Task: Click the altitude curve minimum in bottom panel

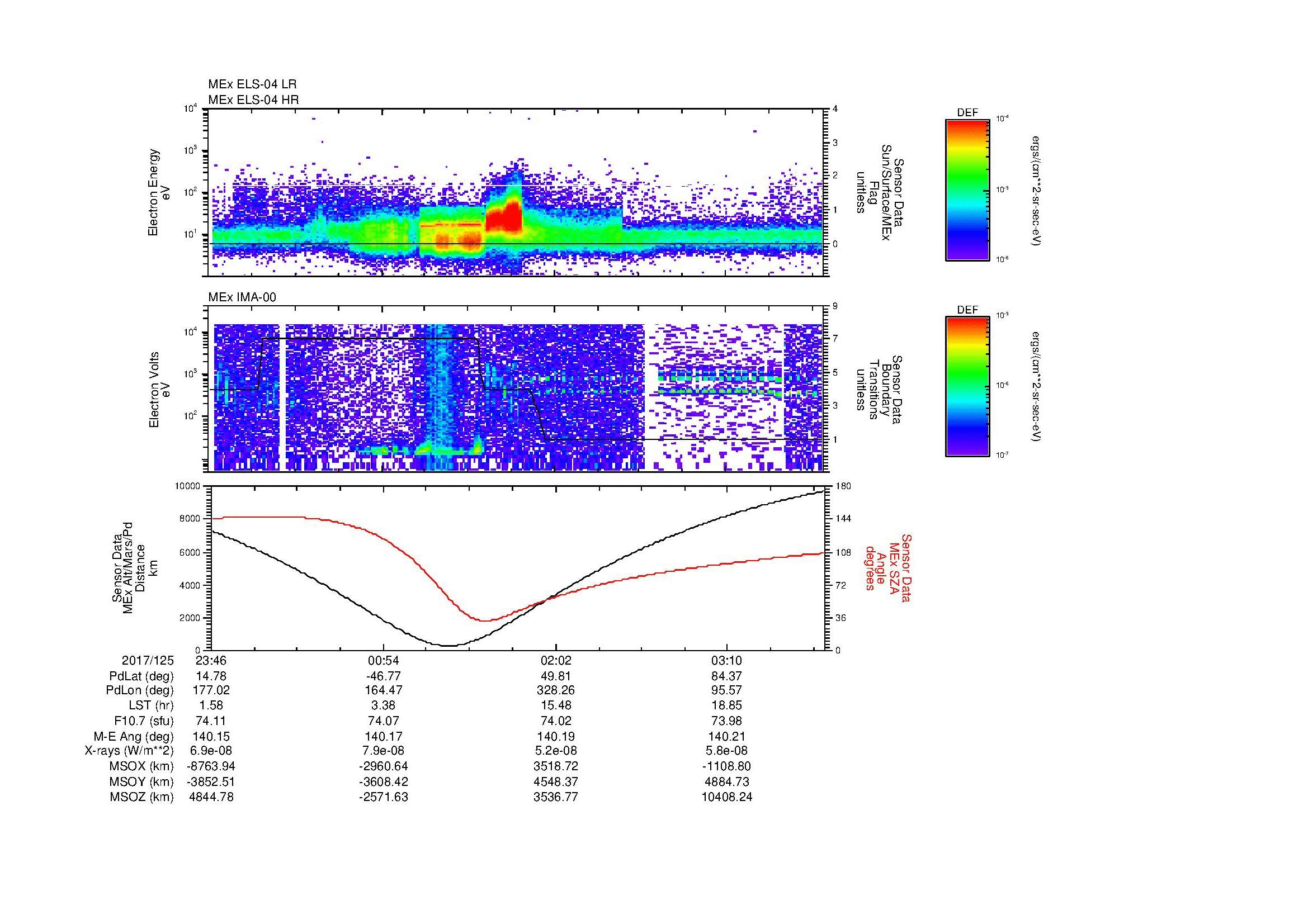Action: click(449, 645)
